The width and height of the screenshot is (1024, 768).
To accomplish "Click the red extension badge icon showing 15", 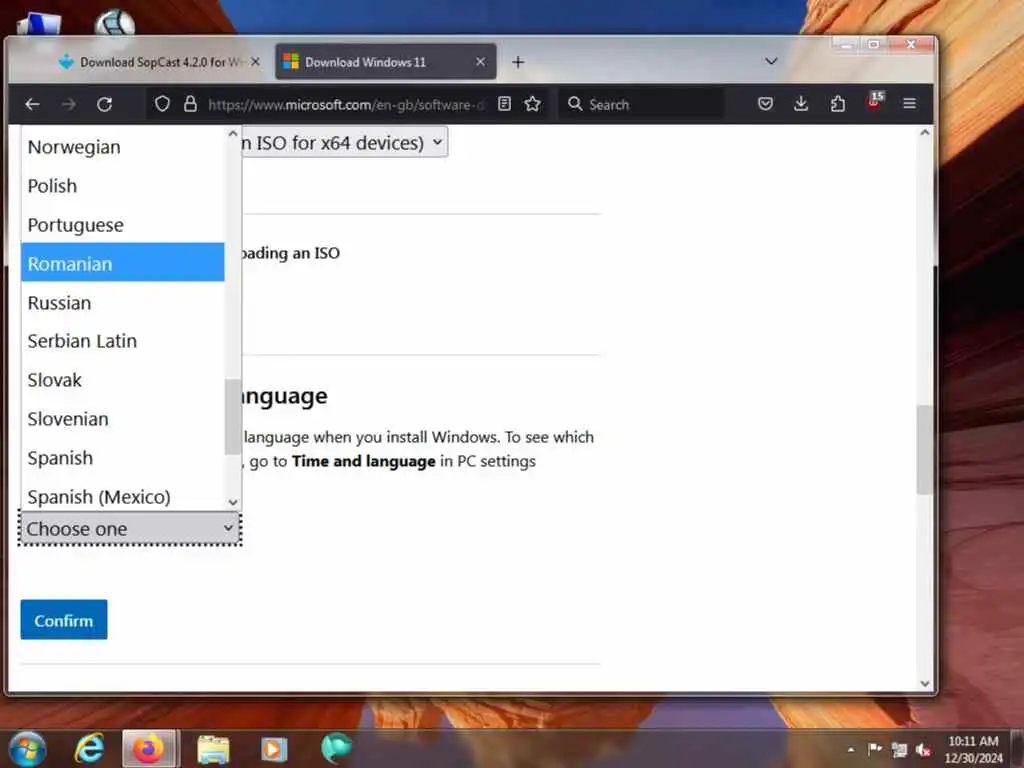I will coord(874,101).
